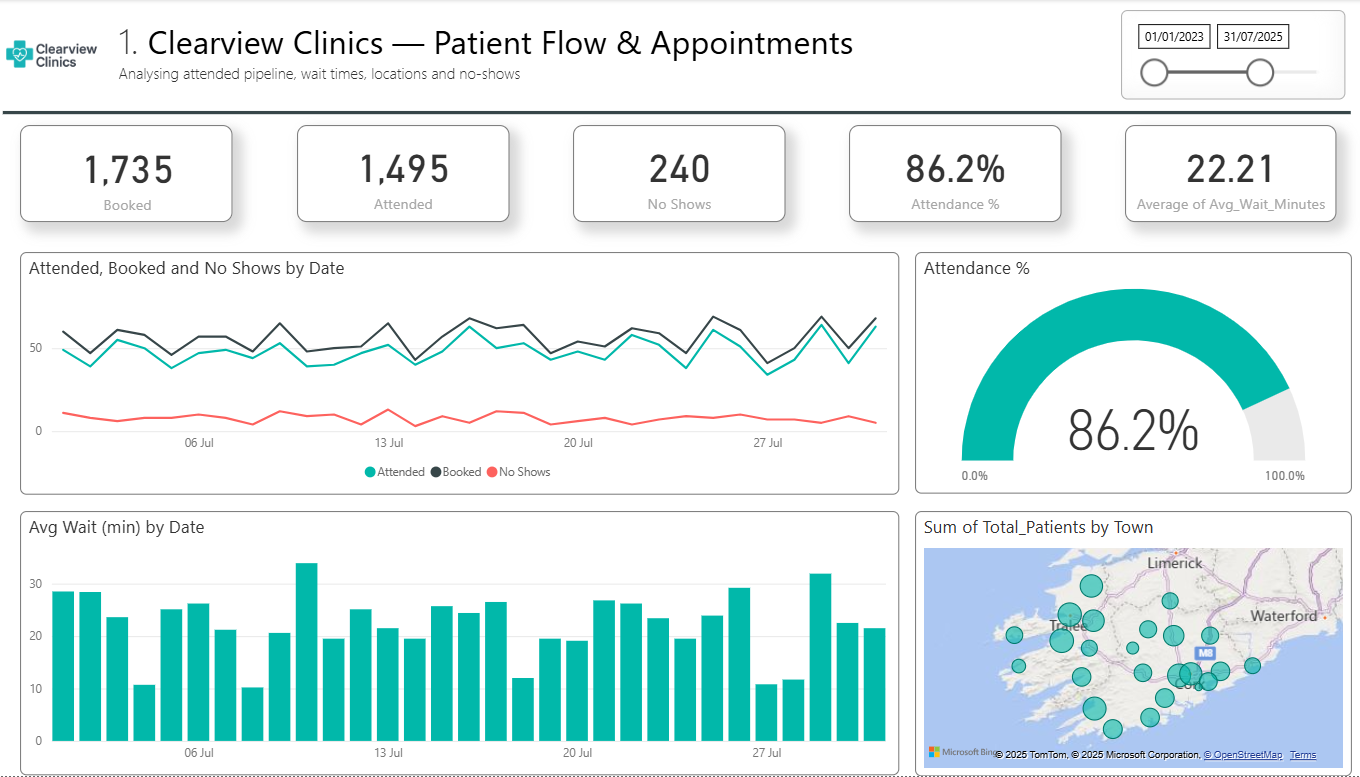Click the westernmost bubble on the map

pos(1014,636)
